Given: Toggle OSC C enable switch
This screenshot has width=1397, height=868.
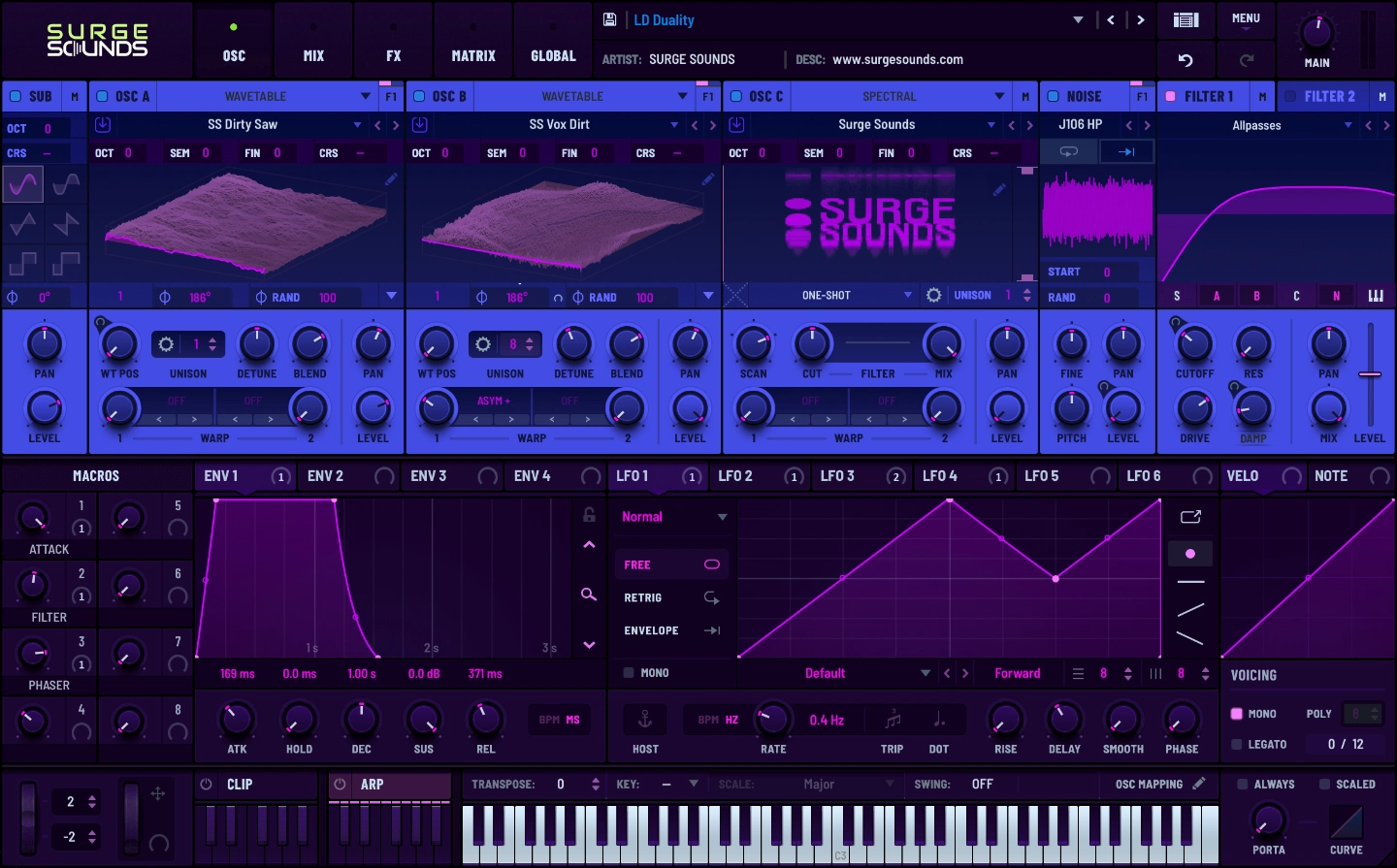Looking at the screenshot, I should [x=736, y=96].
